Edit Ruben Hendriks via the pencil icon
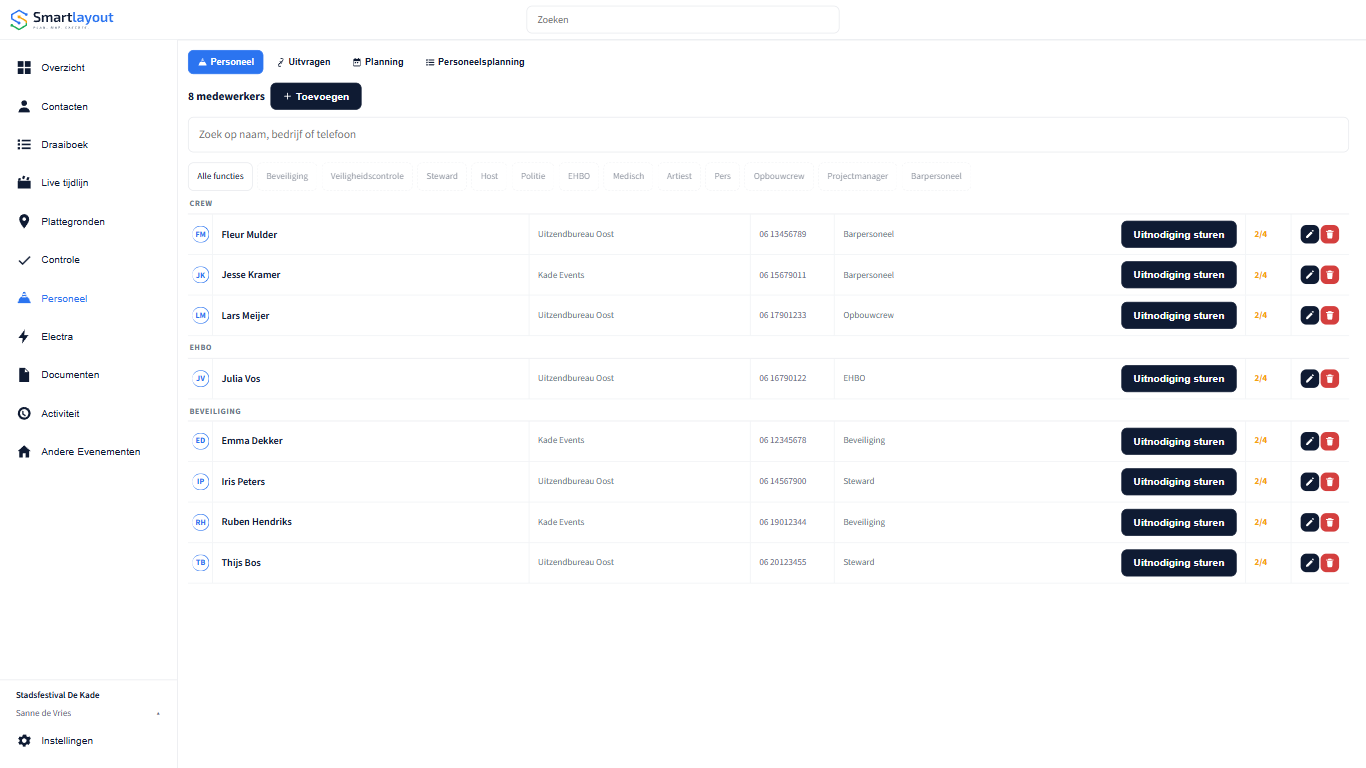This screenshot has width=1366, height=768. coord(1309,522)
